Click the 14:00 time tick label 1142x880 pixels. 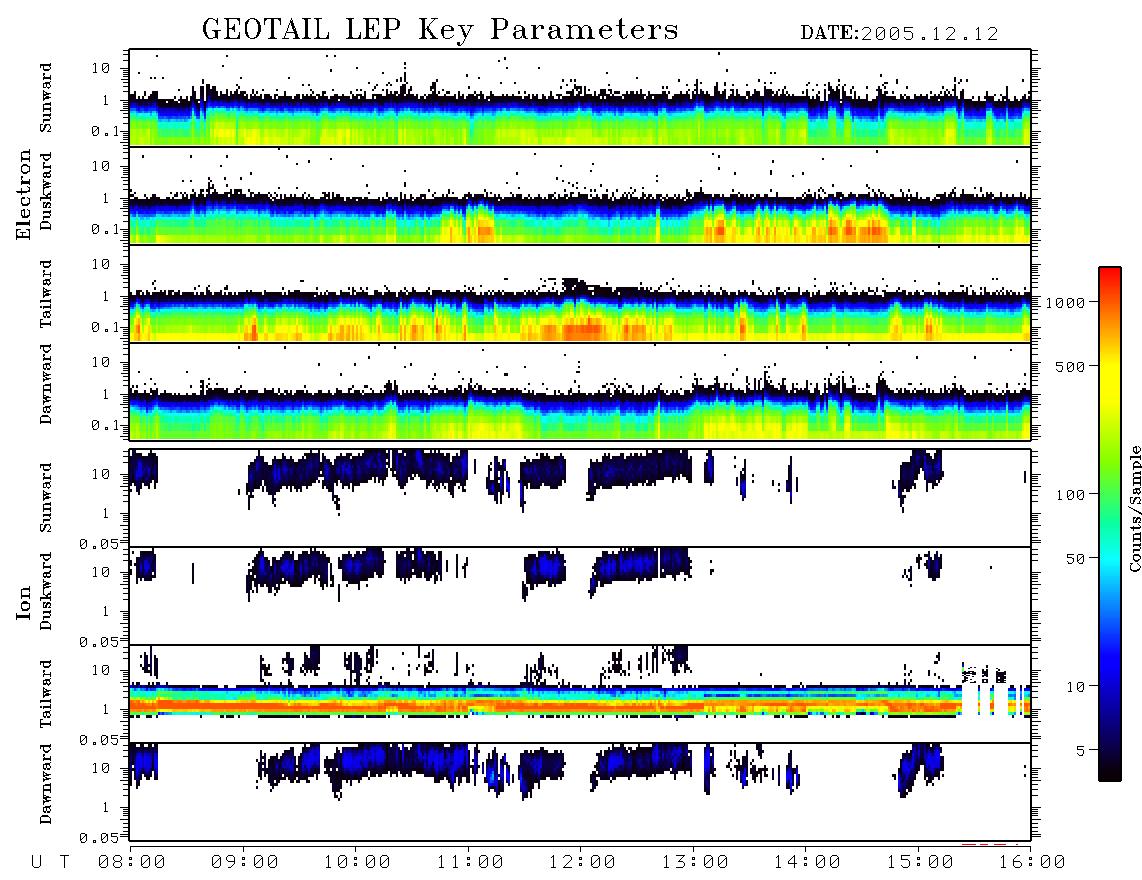click(807, 862)
